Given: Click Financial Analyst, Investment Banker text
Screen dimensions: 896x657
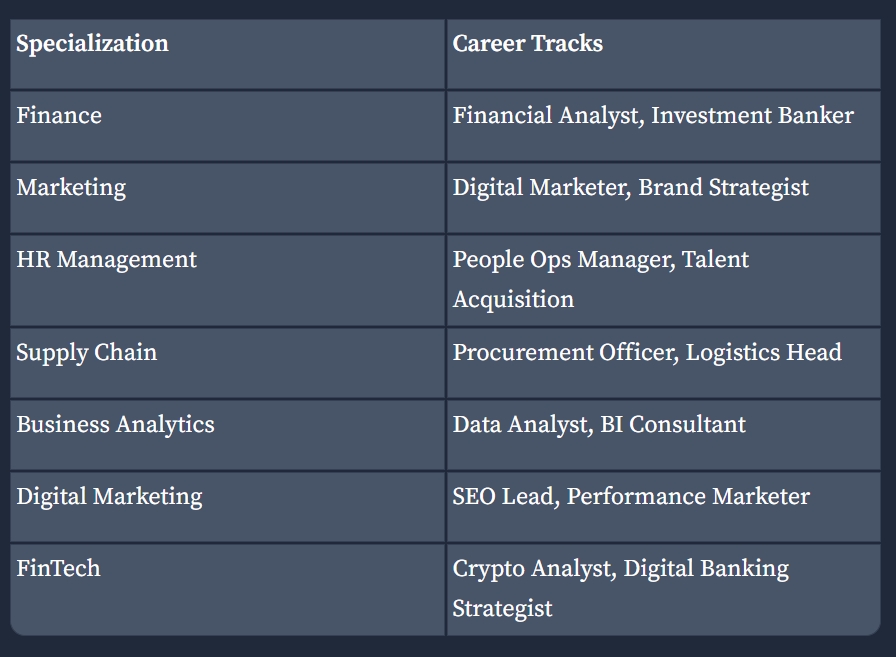Looking at the screenshot, I should (x=653, y=116).
